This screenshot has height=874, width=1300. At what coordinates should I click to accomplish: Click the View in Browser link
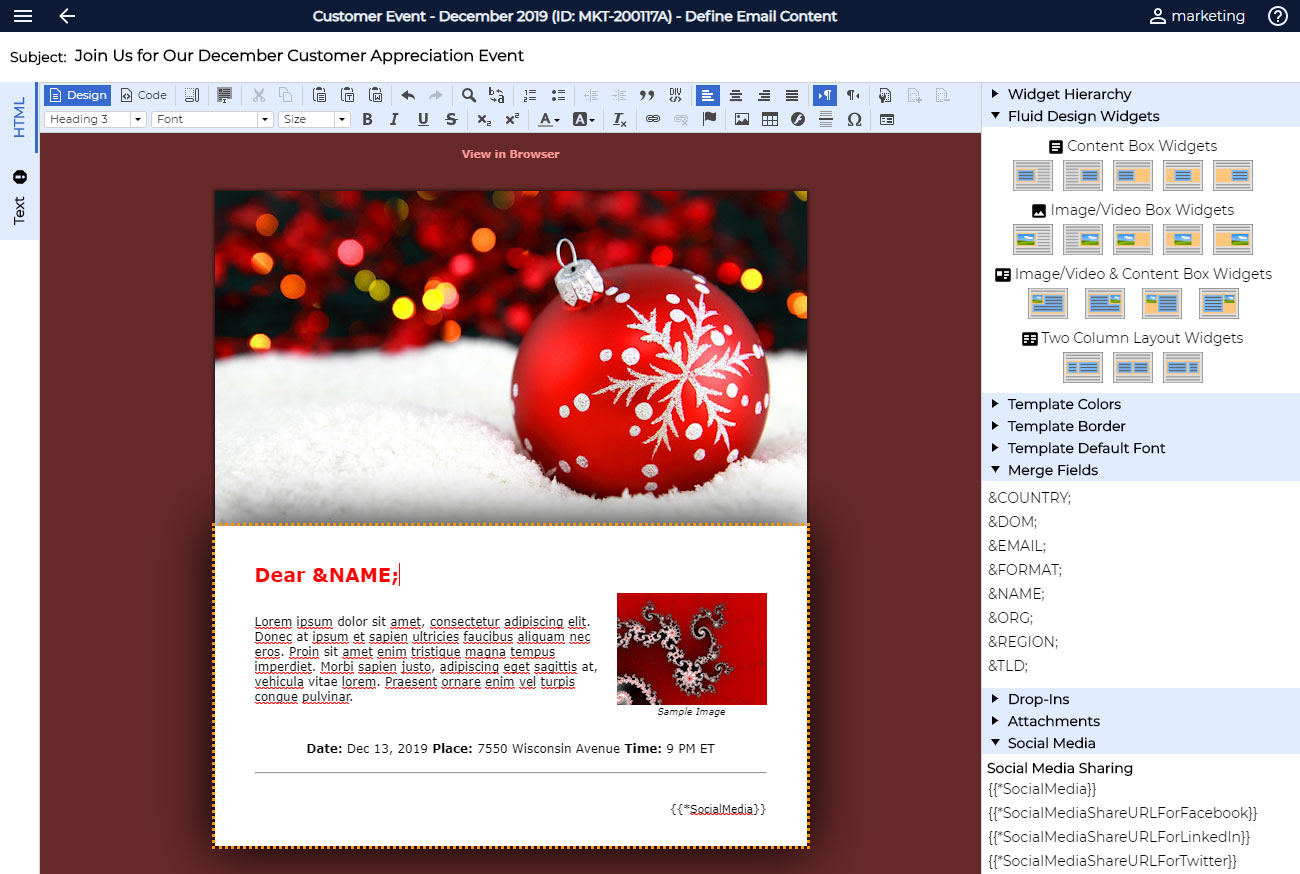(510, 154)
